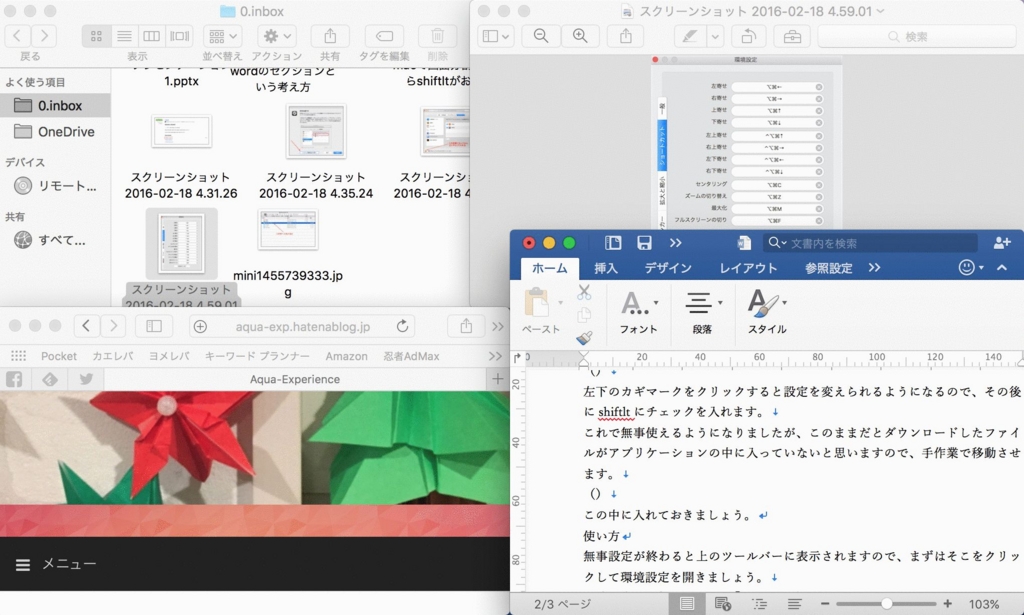Open the Finder arrange (並べ替え) dropdown

coord(222,36)
